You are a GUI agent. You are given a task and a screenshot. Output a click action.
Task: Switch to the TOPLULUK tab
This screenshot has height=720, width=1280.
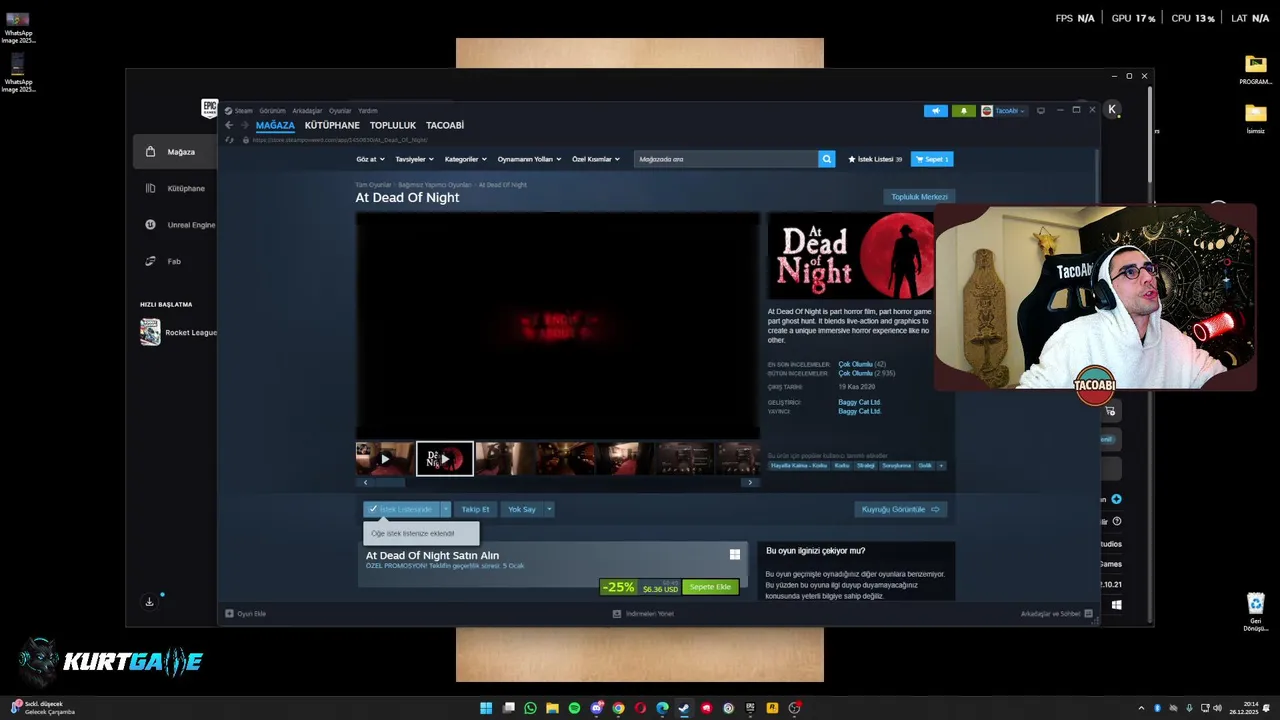tap(393, 126)
